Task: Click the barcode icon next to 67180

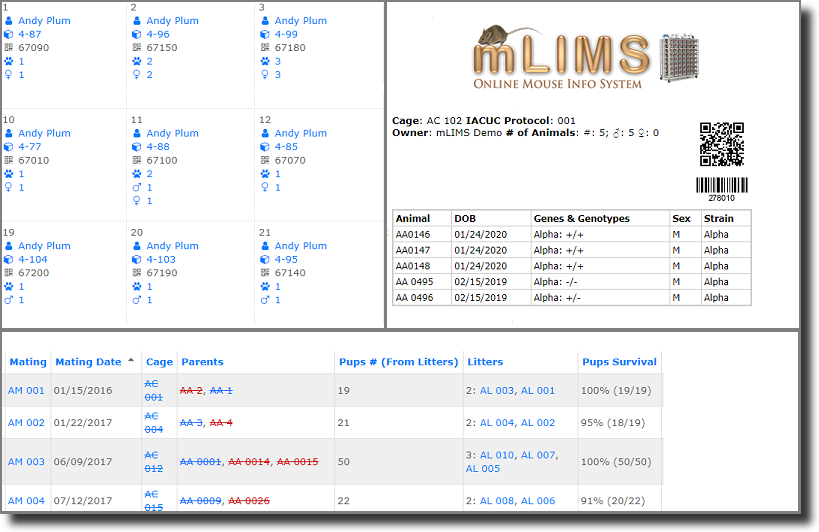Action: point(265,47)
